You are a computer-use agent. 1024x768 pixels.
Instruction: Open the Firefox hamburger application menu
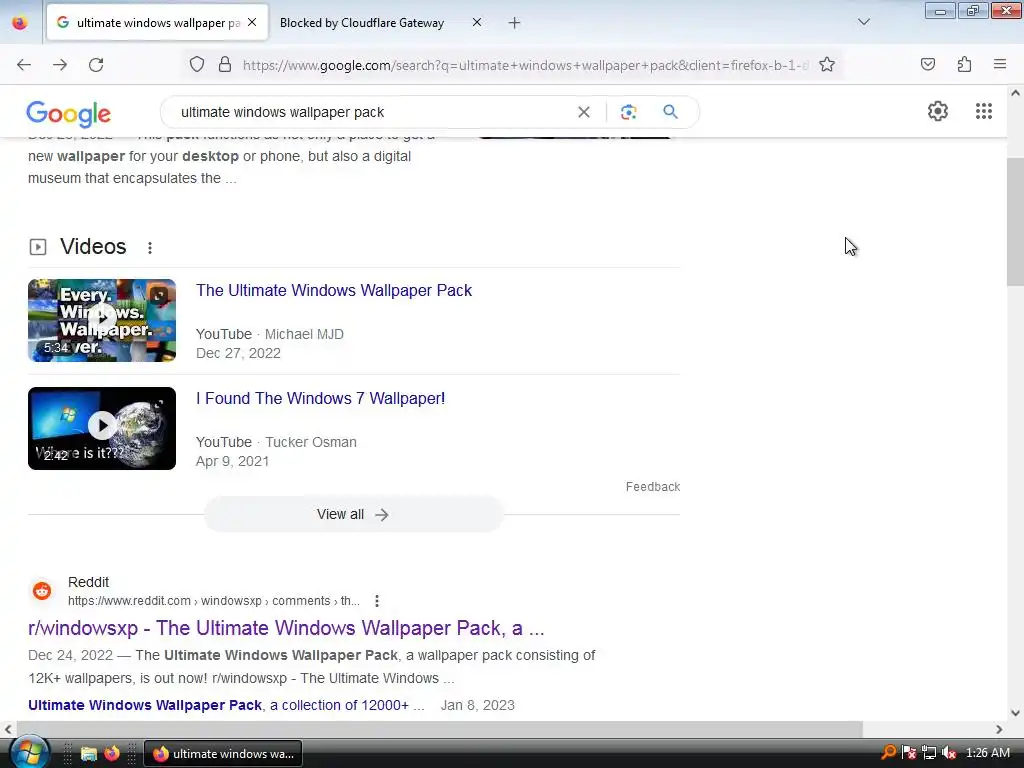coord(1000,64)
